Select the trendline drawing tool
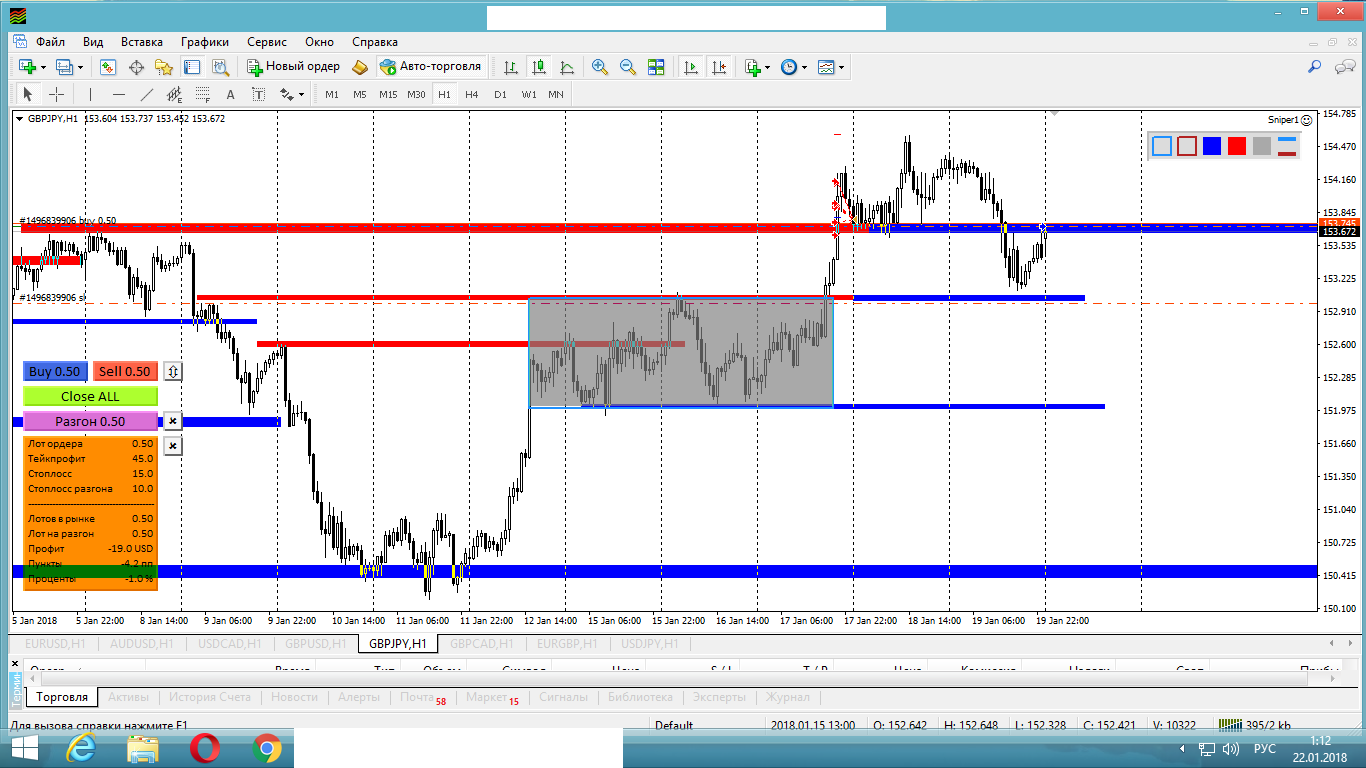1366x768 pixels. [x=147, y=95]
